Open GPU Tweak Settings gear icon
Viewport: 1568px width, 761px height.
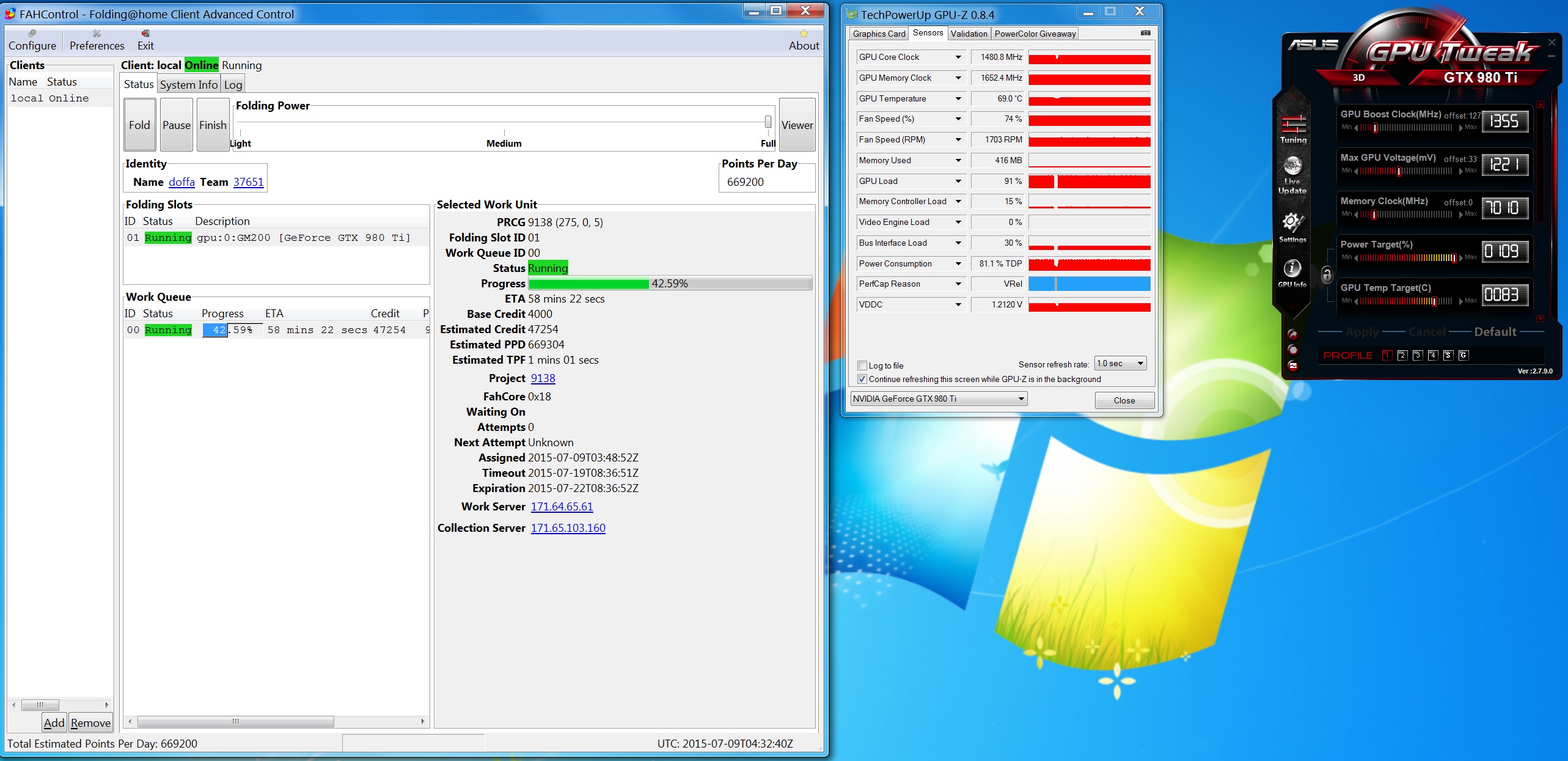coord(1292,227)
